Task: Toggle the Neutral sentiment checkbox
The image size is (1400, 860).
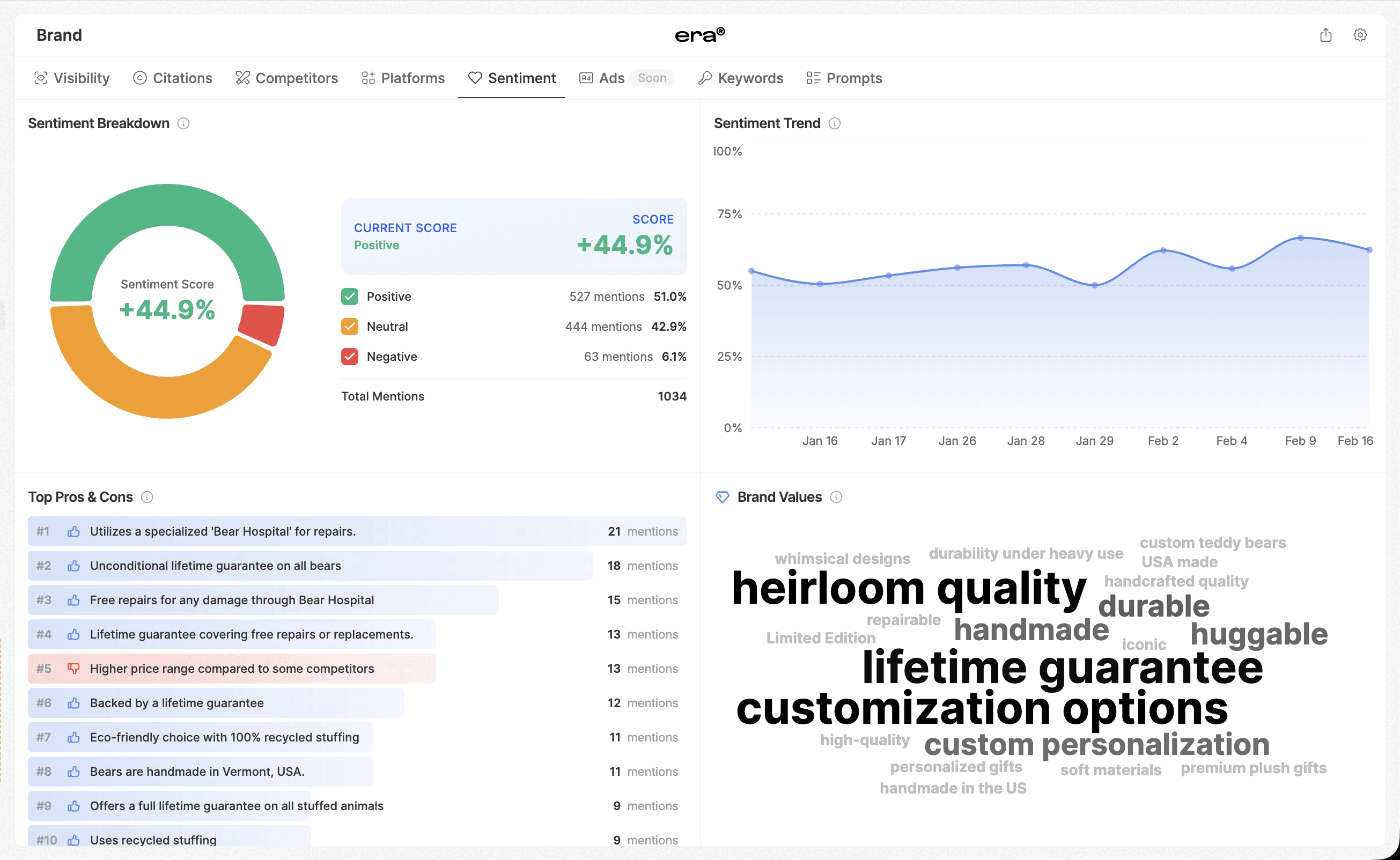Action: [x=349, y=327]
